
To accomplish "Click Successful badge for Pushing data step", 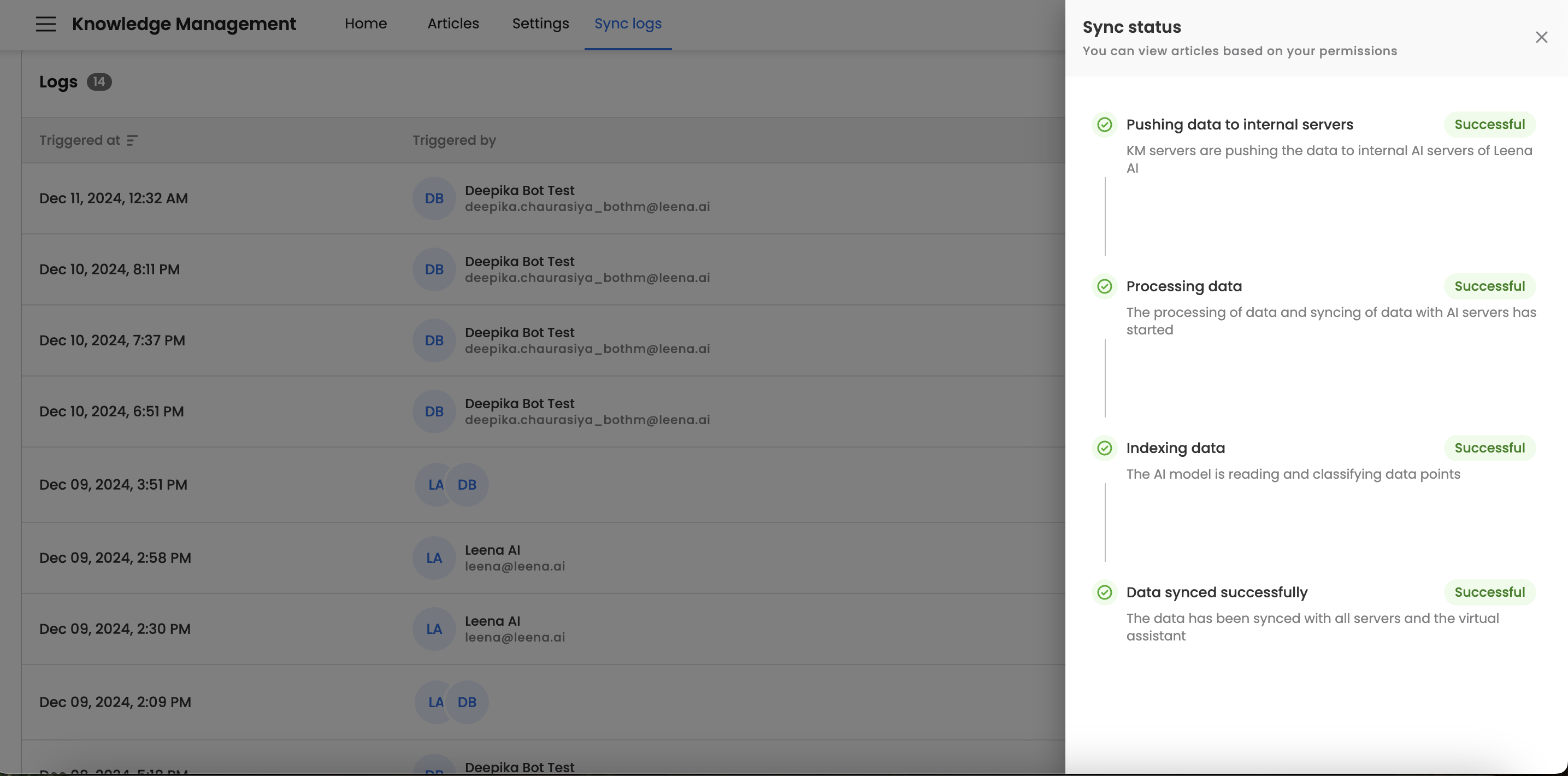I will (1489, 125).
